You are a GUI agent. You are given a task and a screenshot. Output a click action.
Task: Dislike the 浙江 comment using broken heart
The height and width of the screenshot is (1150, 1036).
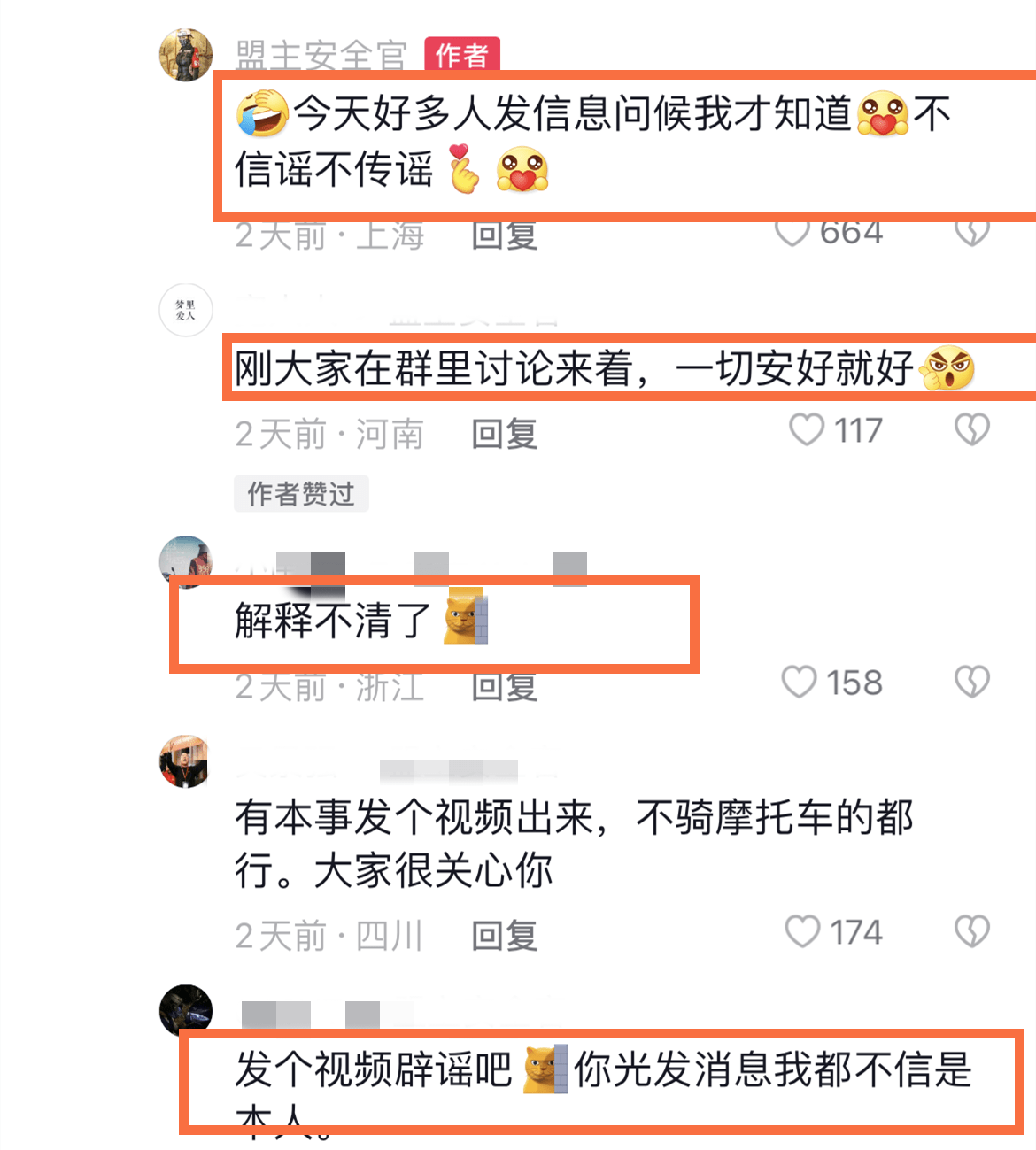971,682
